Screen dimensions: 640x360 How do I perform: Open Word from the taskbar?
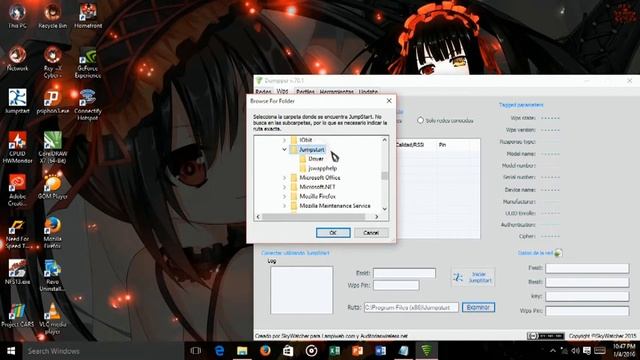[380, 351]
